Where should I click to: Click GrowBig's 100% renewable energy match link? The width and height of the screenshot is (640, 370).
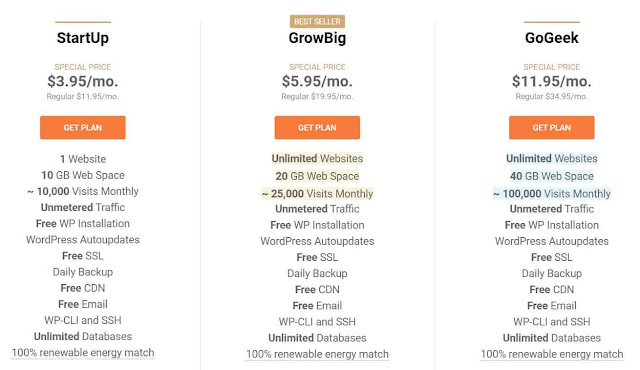[317, 354]
